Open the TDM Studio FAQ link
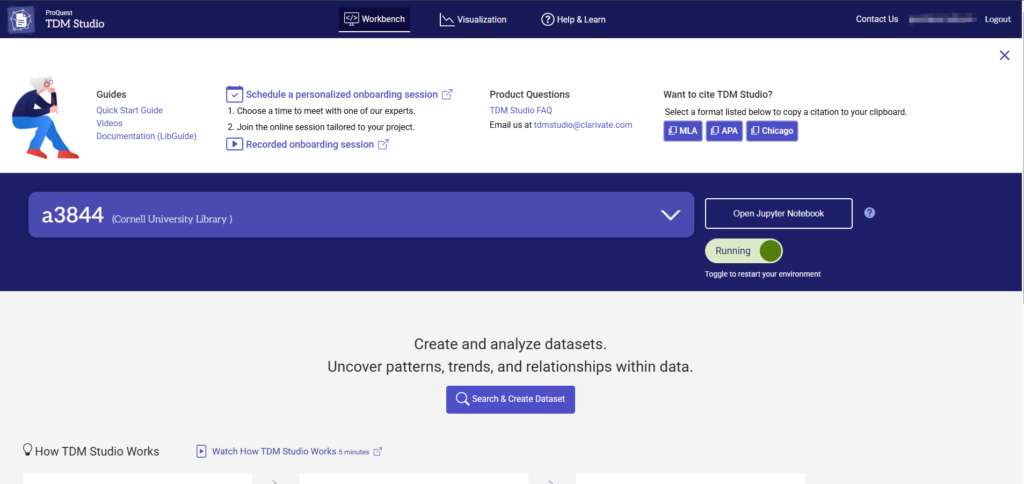Screen dimensions: 1024x484 click(520, 110)
